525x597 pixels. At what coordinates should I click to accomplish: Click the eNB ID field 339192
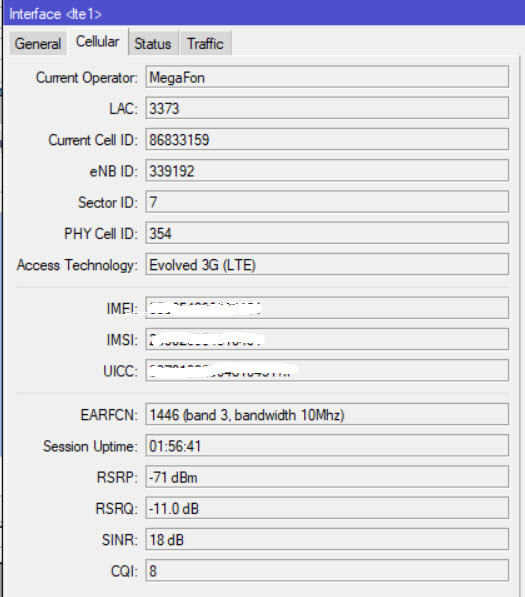pyautogui.click(x=327, y=171)
